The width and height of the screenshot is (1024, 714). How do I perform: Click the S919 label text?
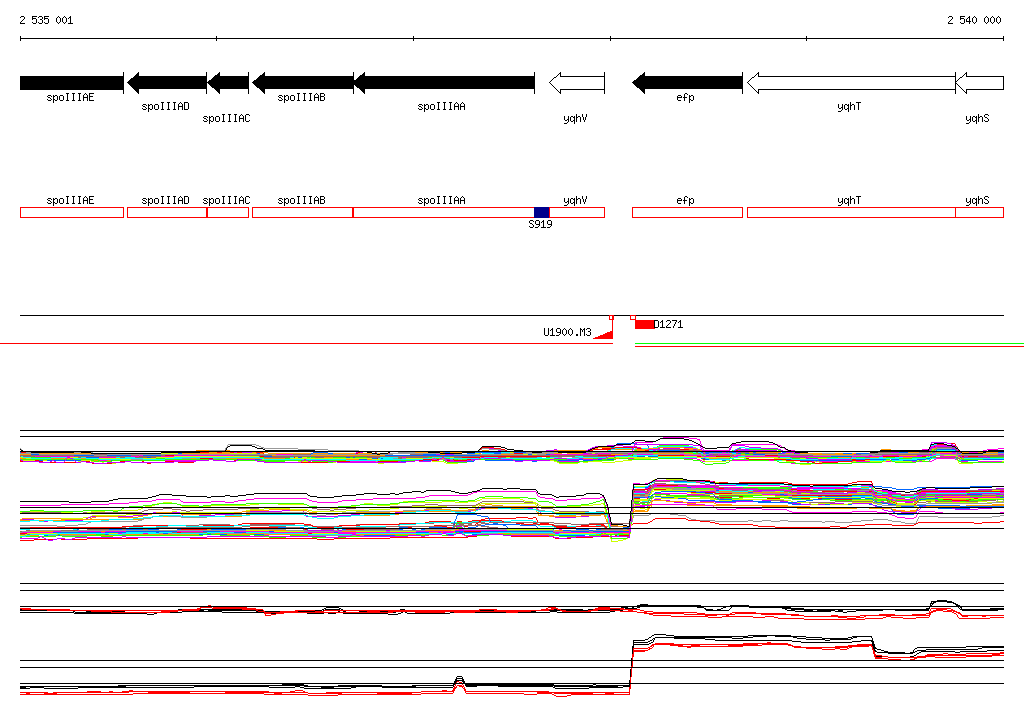tap(540, 224)
